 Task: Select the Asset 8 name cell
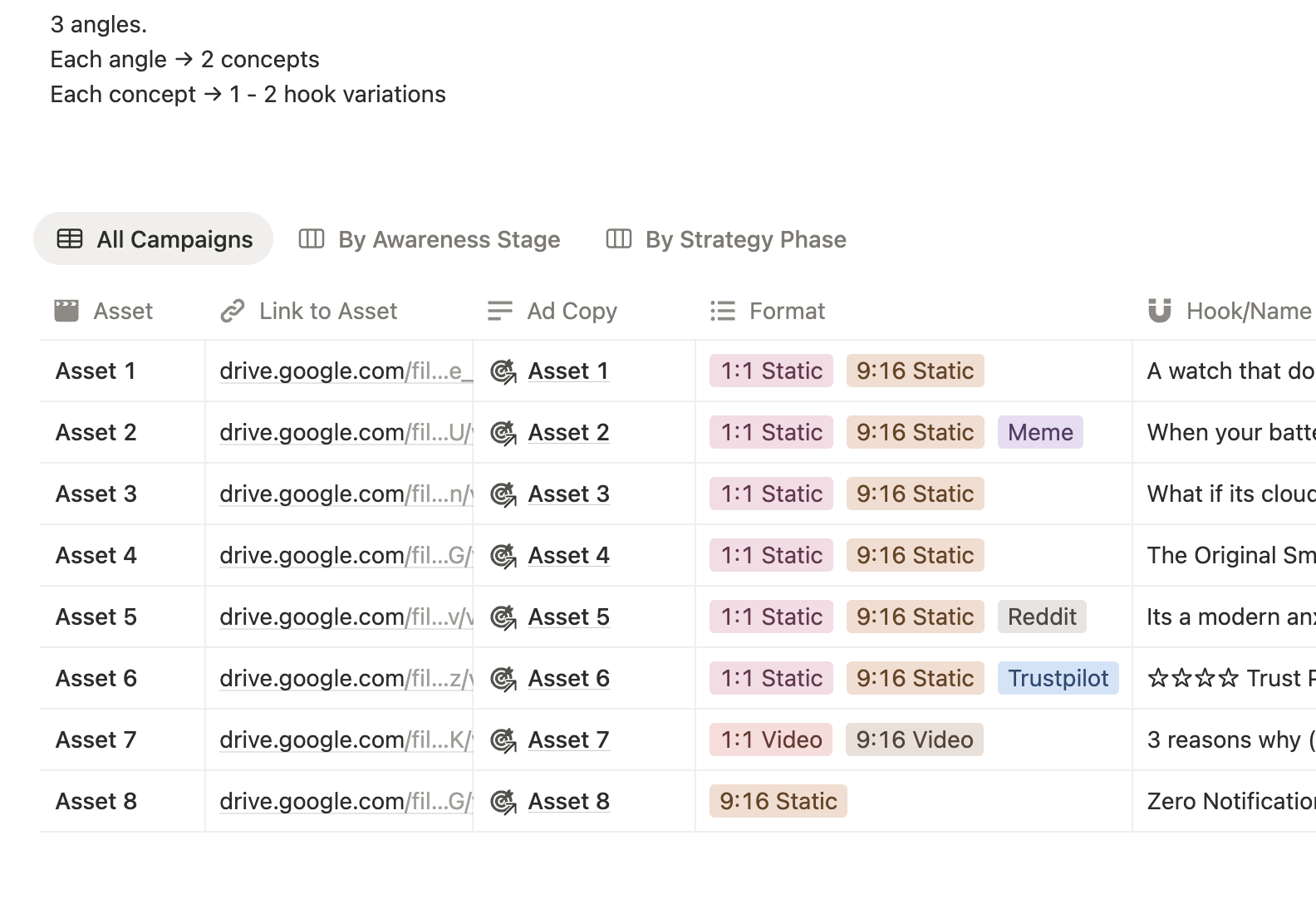click(x=96, y=802)
